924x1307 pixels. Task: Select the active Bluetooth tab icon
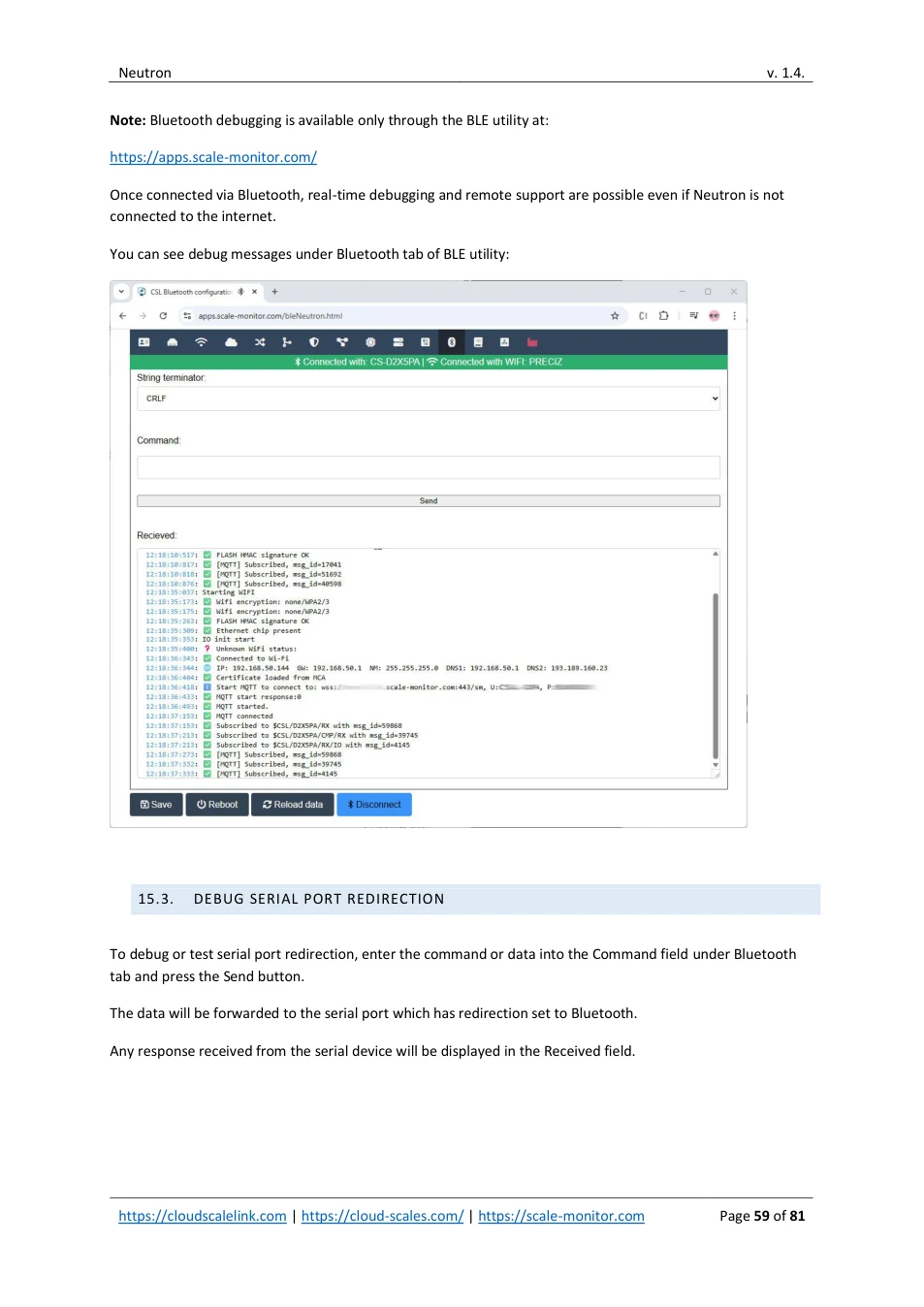[451, 342]
